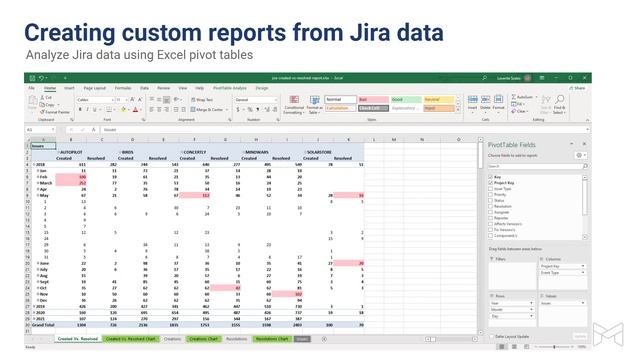Toggle italic formatting

[x=87, y=109]
